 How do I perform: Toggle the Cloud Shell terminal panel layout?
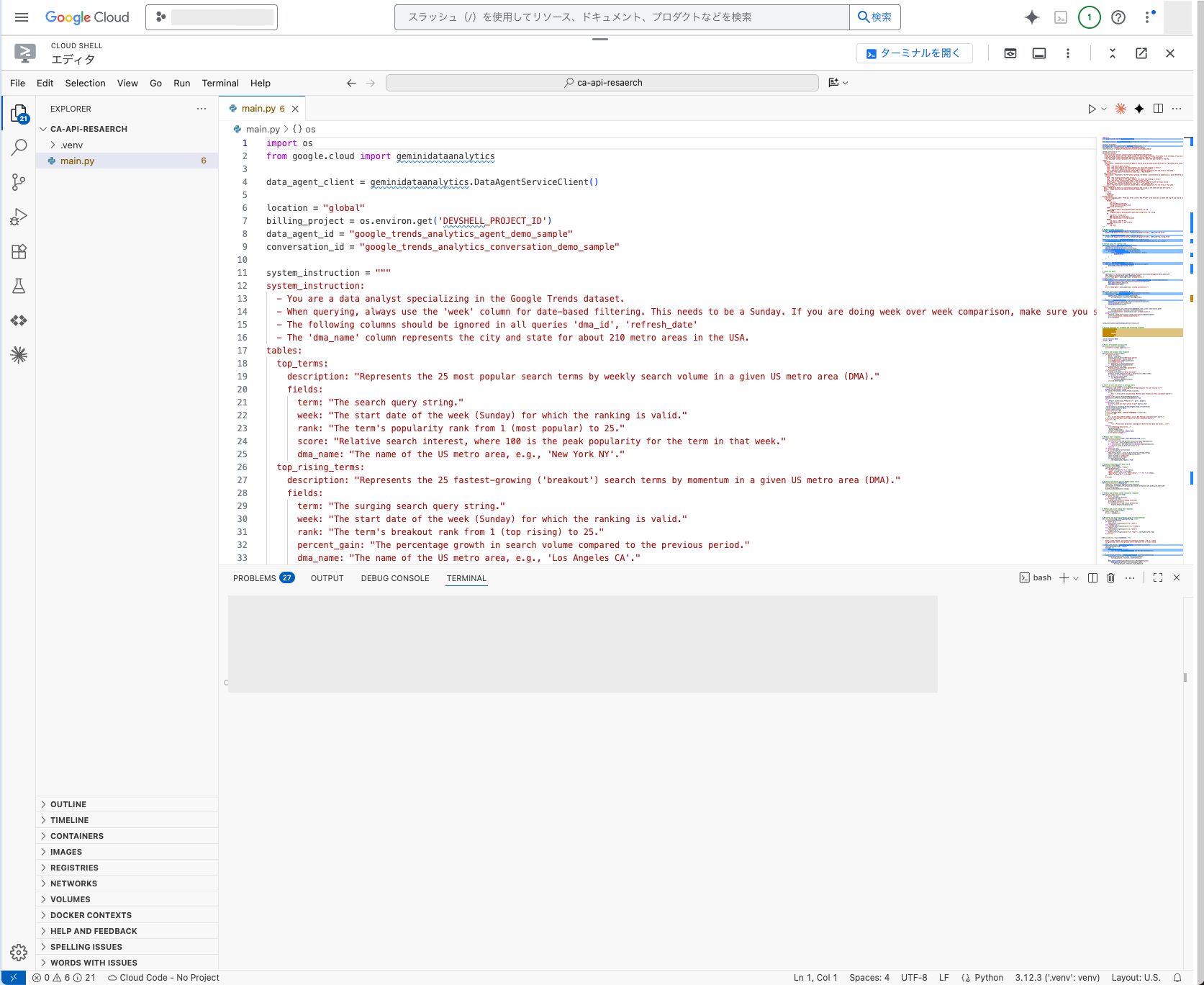pos(1039,53)
